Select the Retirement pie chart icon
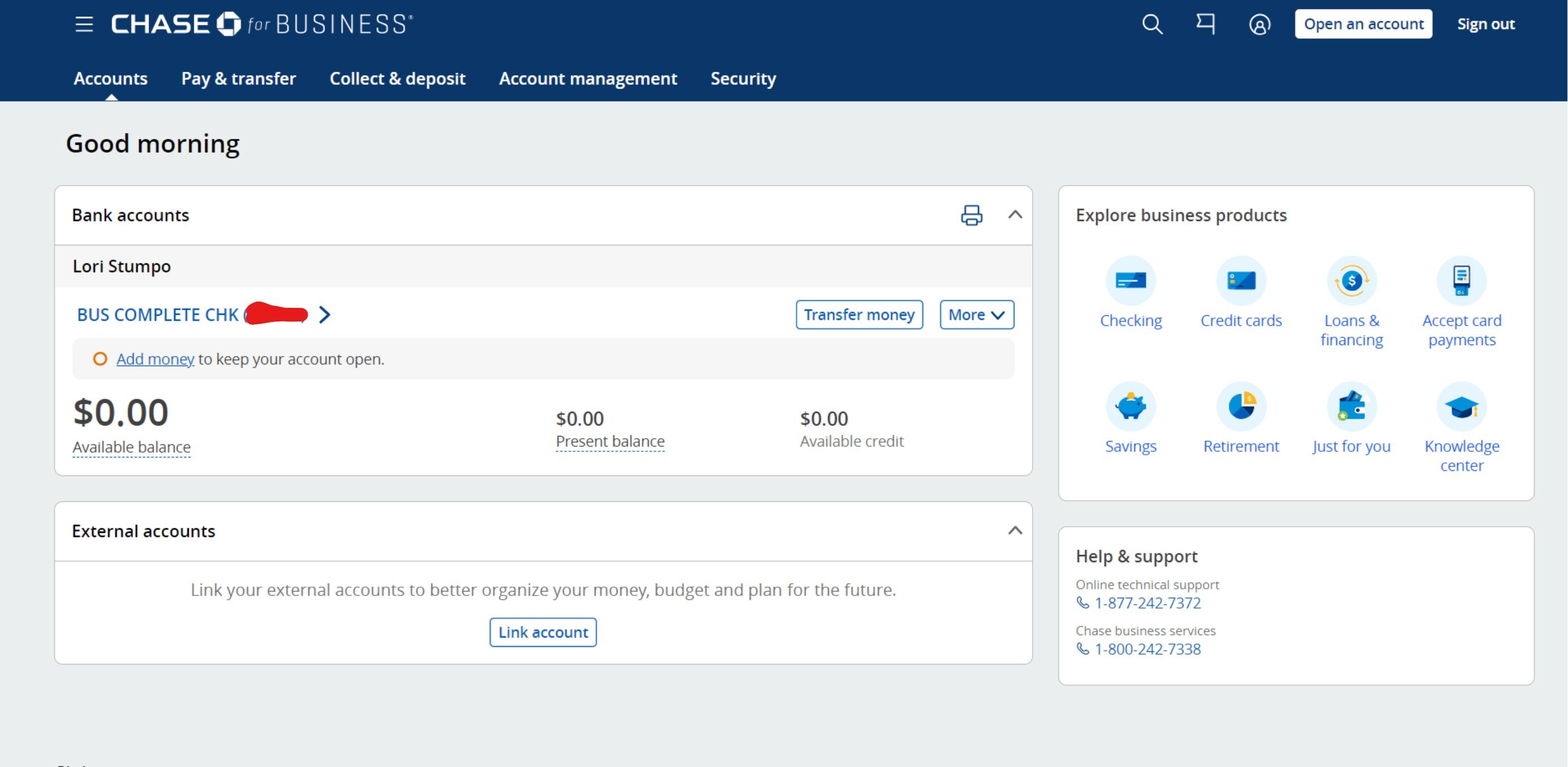 (1241, 405)
